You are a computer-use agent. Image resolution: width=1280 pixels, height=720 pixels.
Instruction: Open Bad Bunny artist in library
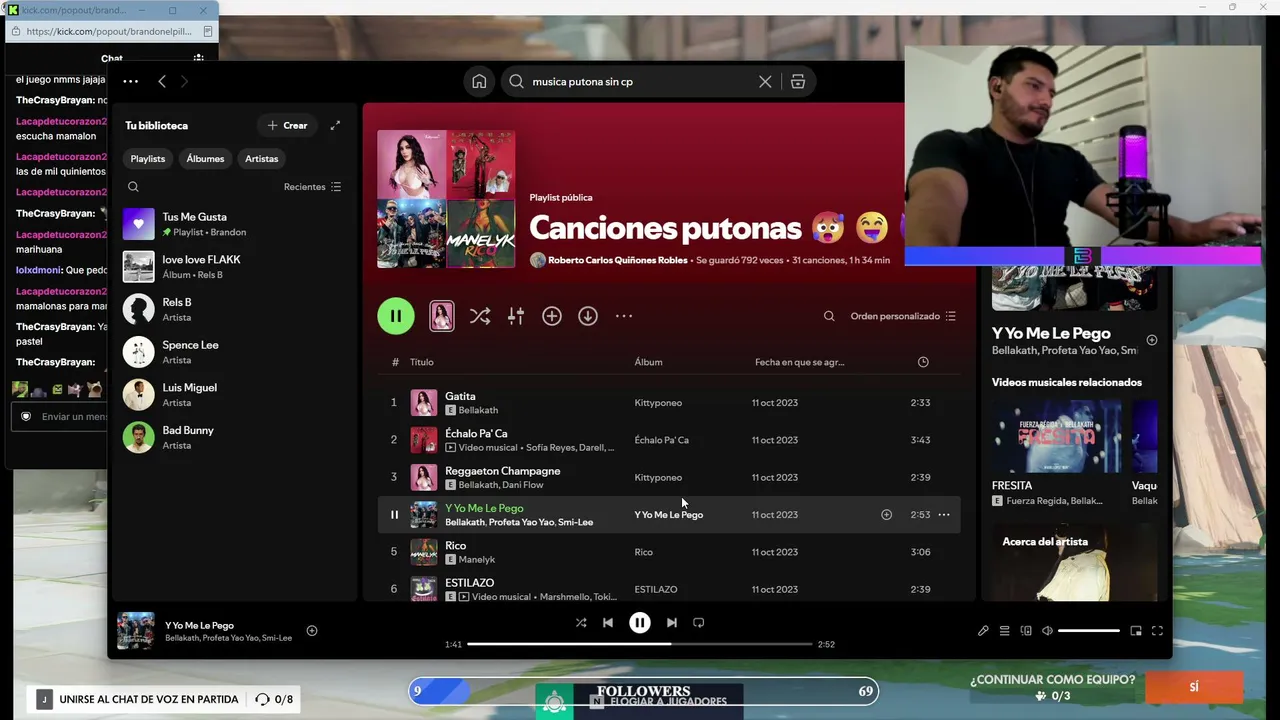[x=235, y=438]
